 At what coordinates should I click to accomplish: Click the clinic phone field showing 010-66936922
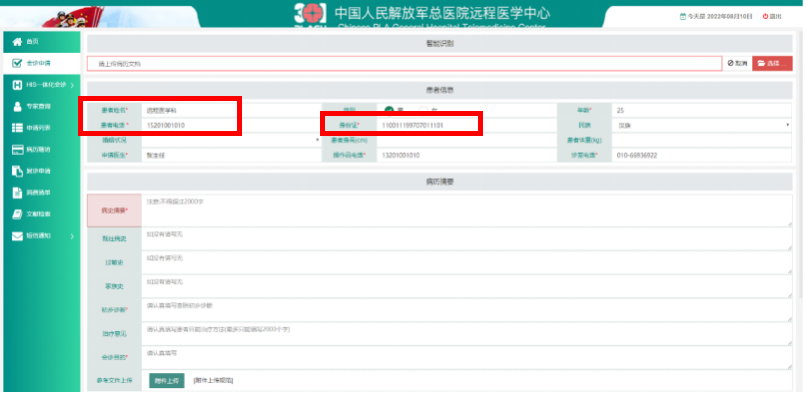[702, 155]
